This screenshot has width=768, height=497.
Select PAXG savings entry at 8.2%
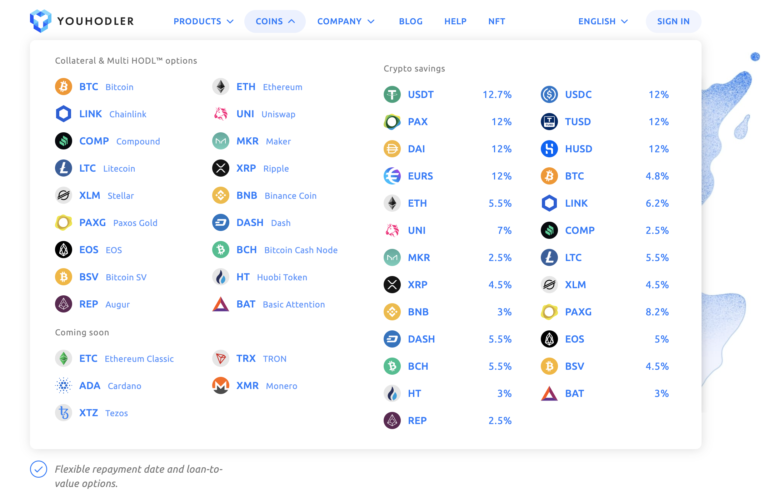[605, 311]
